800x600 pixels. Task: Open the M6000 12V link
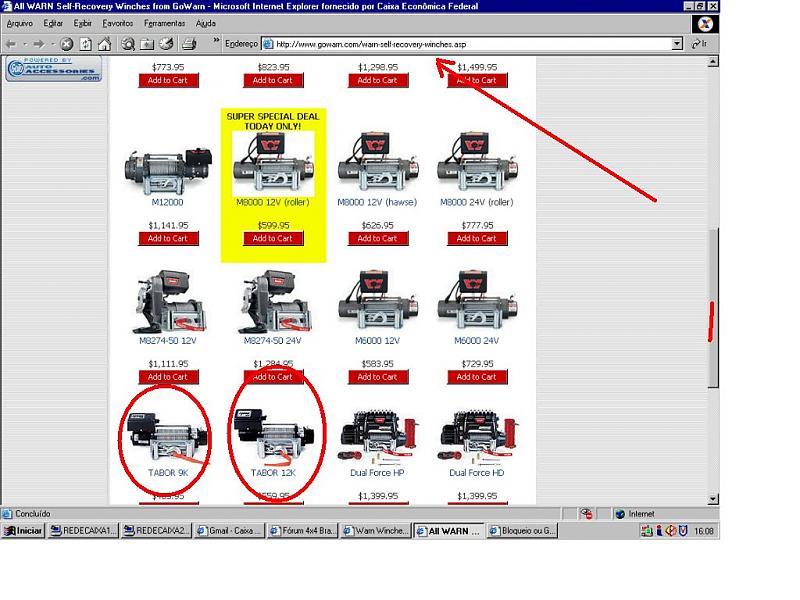377,341
